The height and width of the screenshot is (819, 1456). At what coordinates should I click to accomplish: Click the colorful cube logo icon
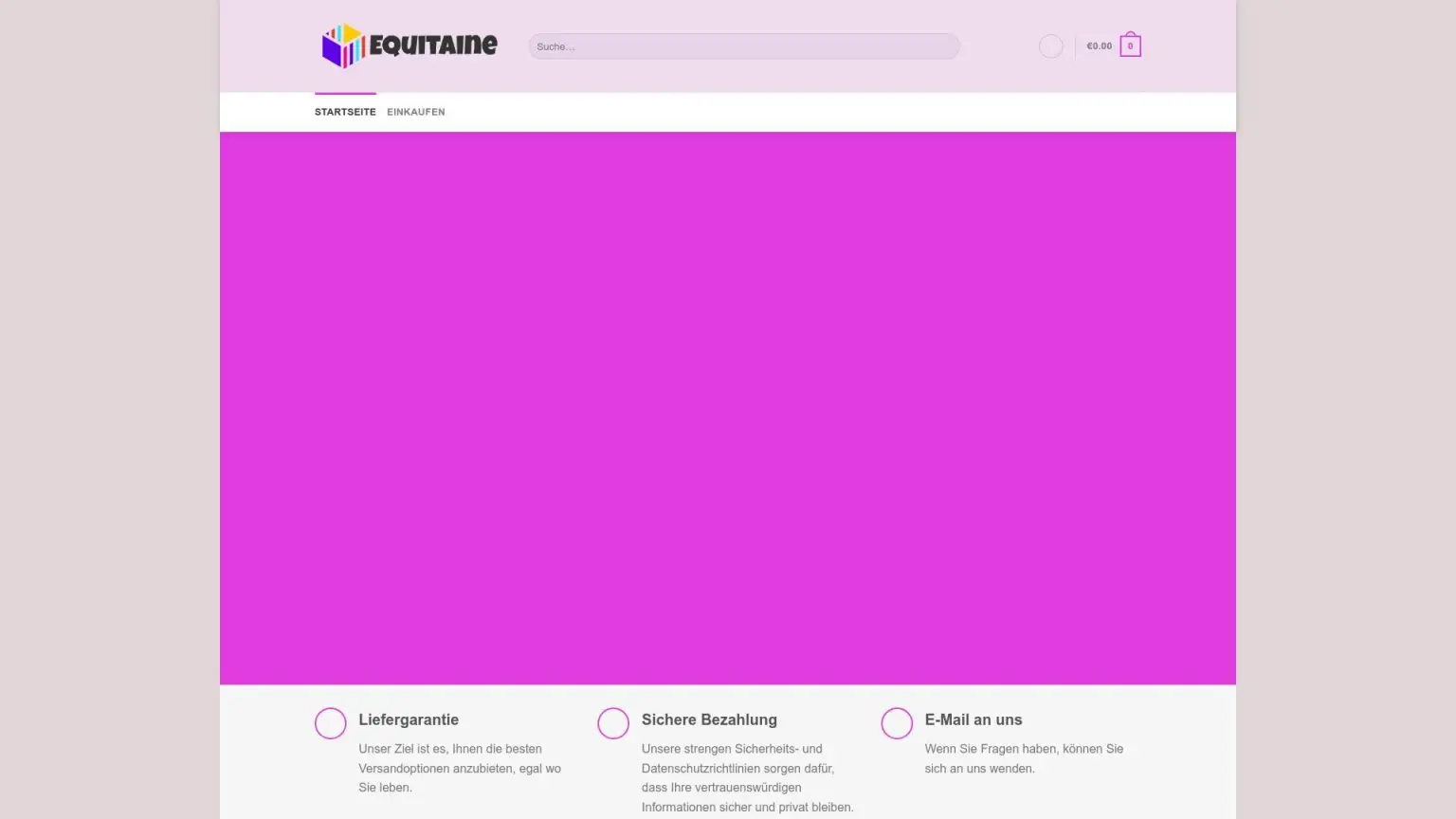pos(341,45)
